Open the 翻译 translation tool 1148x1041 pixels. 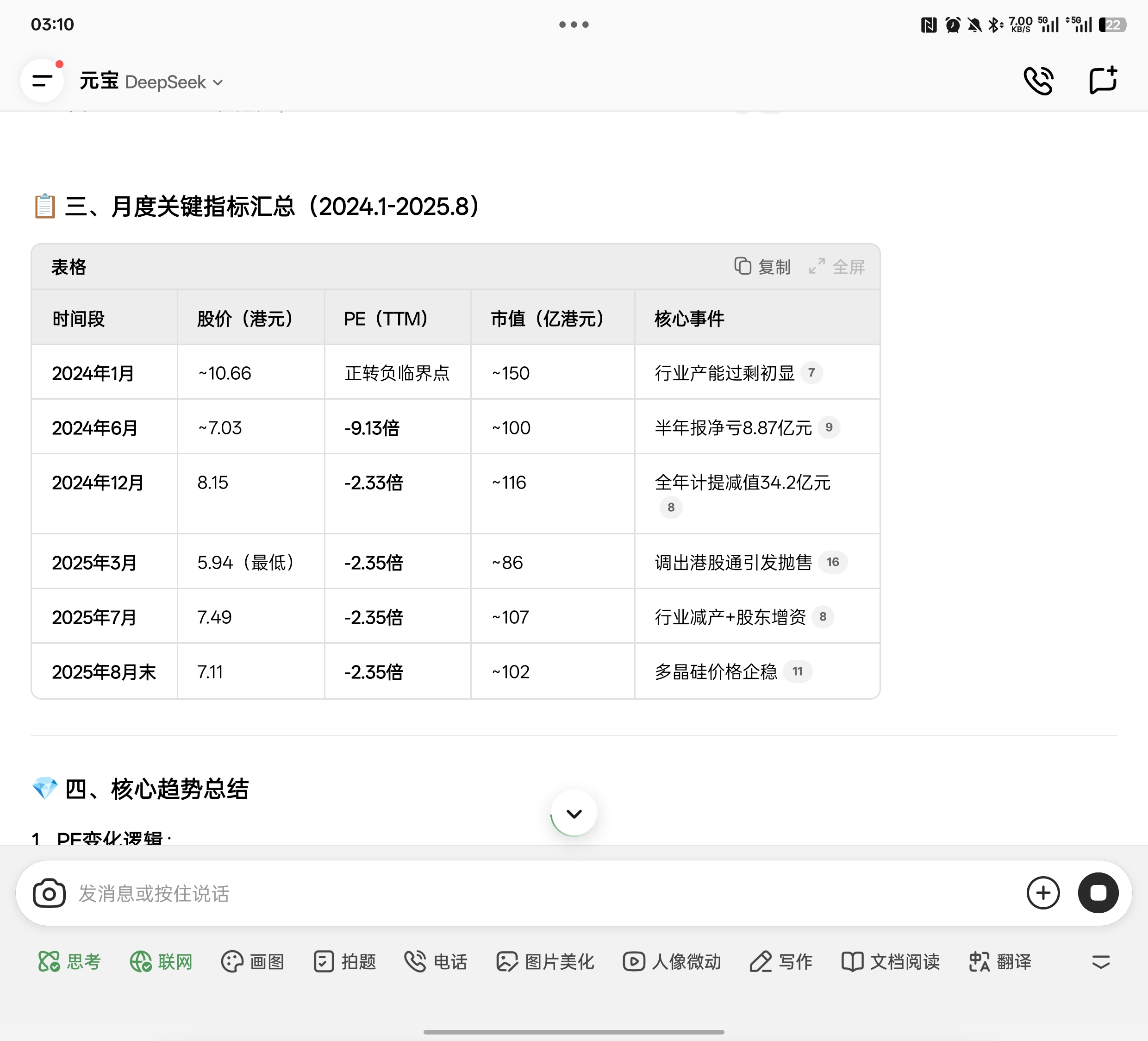[x=1000, y=962]
